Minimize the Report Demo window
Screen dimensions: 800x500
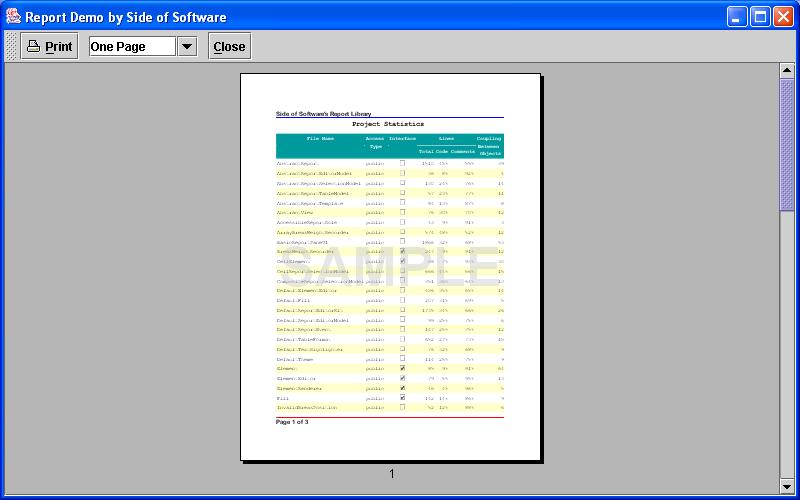coord(737,17)
